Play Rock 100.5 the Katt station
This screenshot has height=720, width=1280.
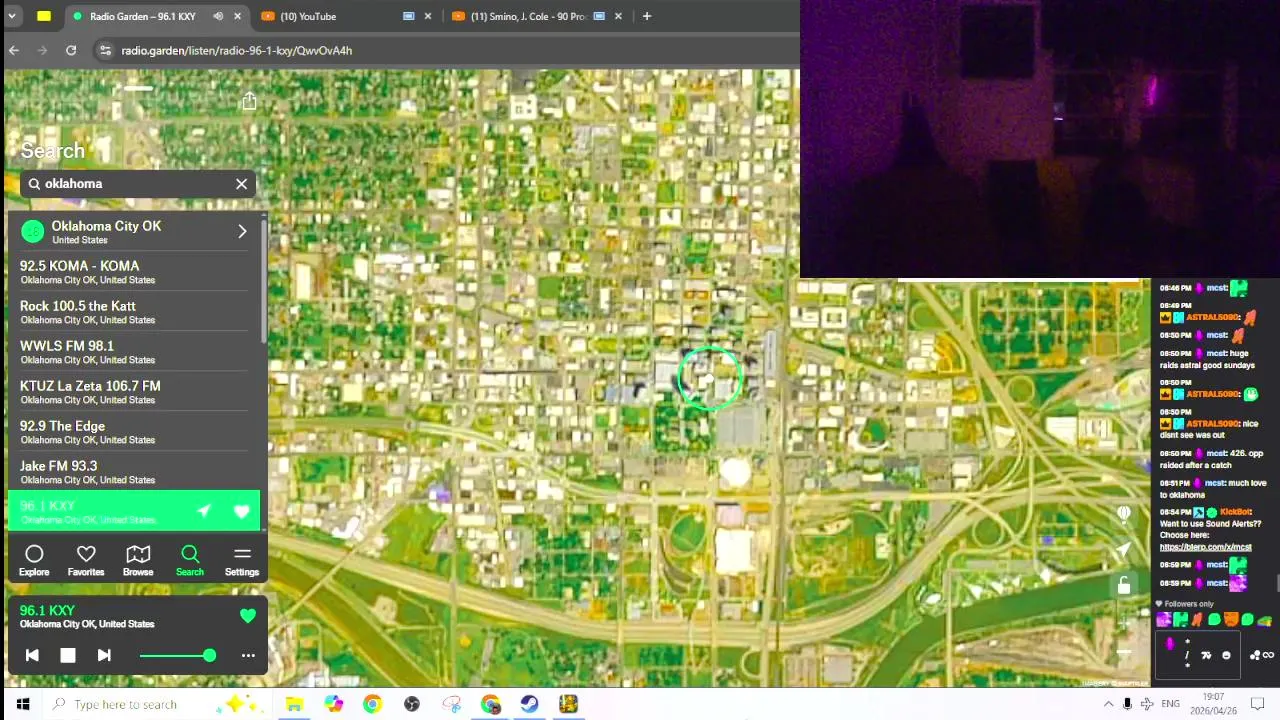tap(134, 312)
